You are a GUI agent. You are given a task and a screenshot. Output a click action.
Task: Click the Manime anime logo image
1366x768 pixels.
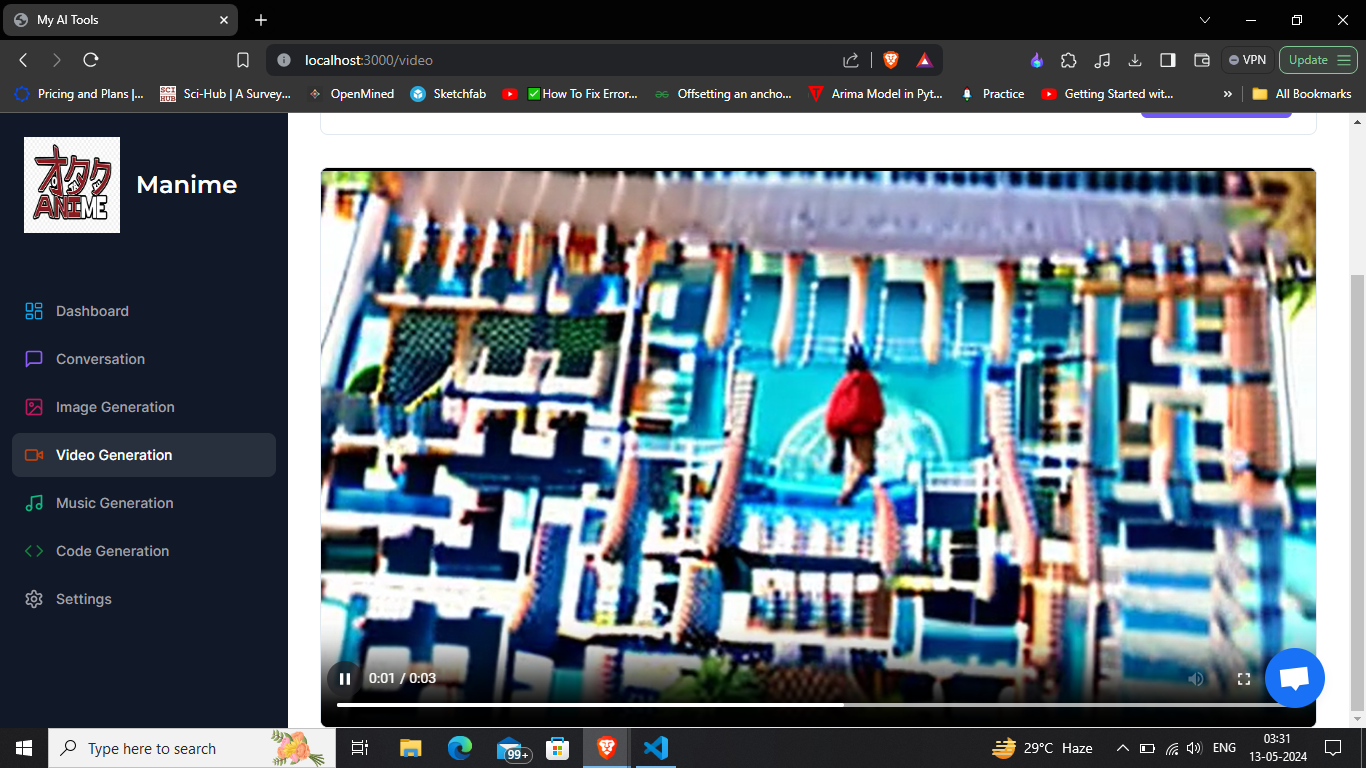point(72,185)
